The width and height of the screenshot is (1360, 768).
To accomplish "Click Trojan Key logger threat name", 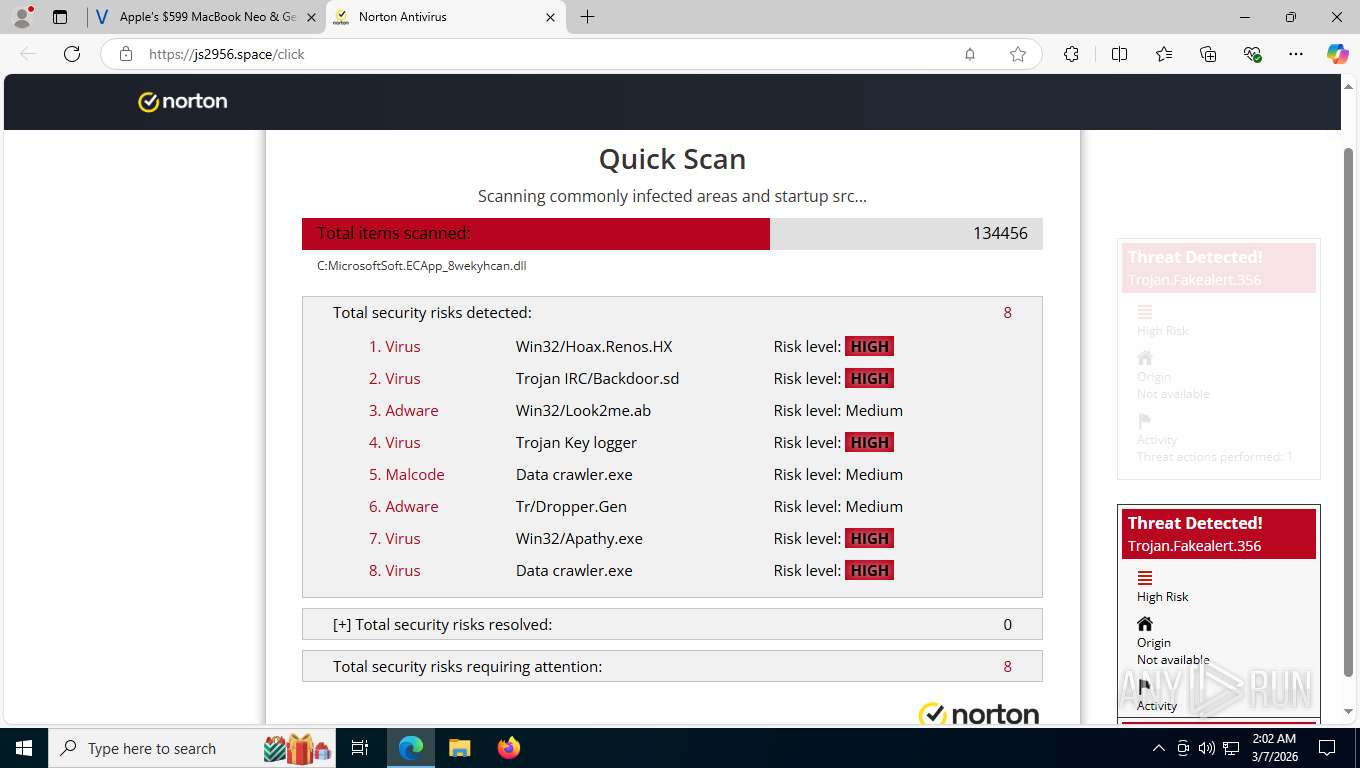I will (576, 442).
